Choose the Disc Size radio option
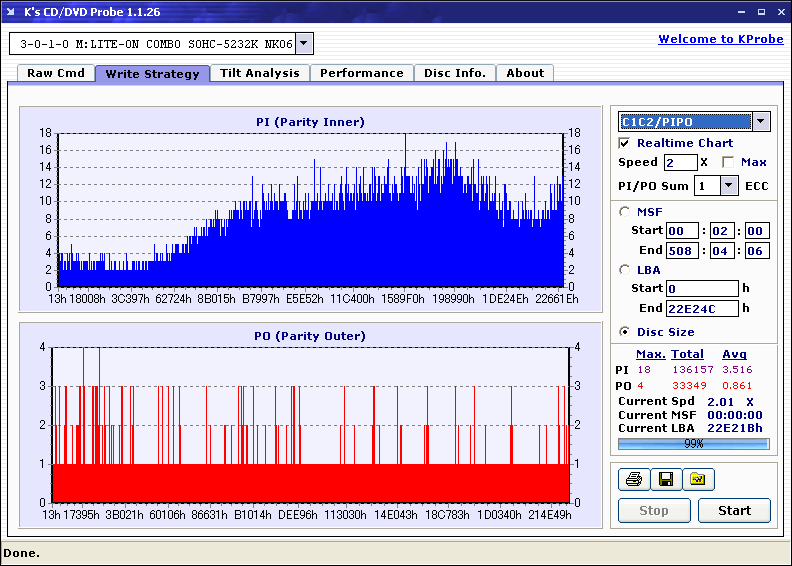Image resolution: width=792 pixels, height=566 pixels. pos(625,332)
